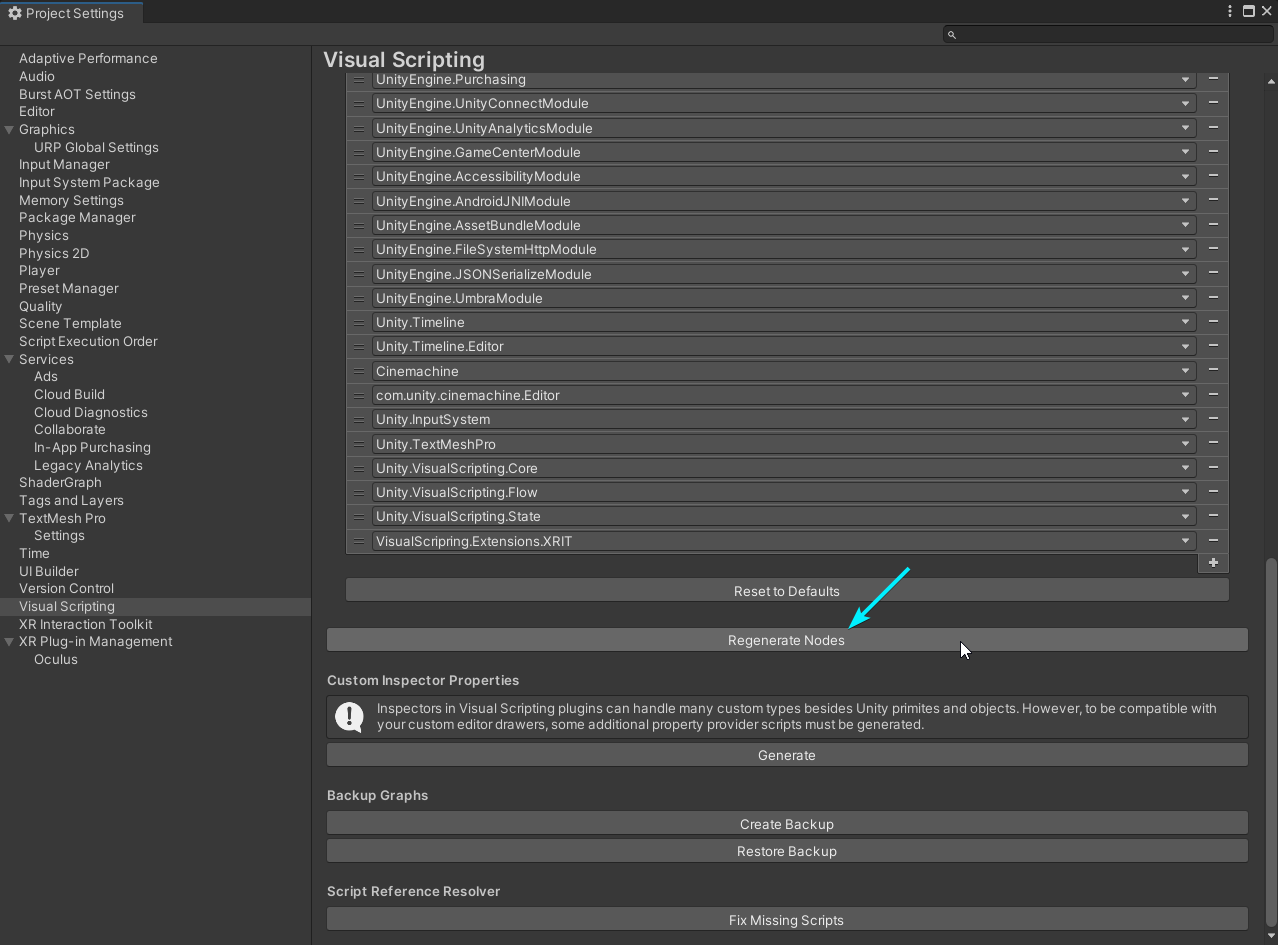This screenshot has height=945, width=1278.
Task: Click Fix Missing Scripts button
Action: pos(787,920)
